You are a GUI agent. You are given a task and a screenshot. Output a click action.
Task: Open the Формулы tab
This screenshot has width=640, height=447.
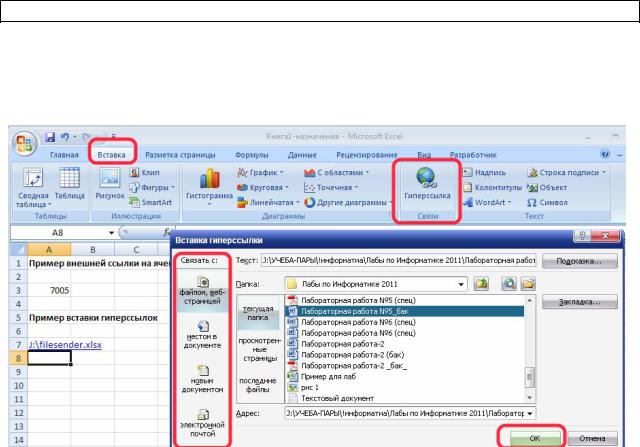(x=251, y=155)
